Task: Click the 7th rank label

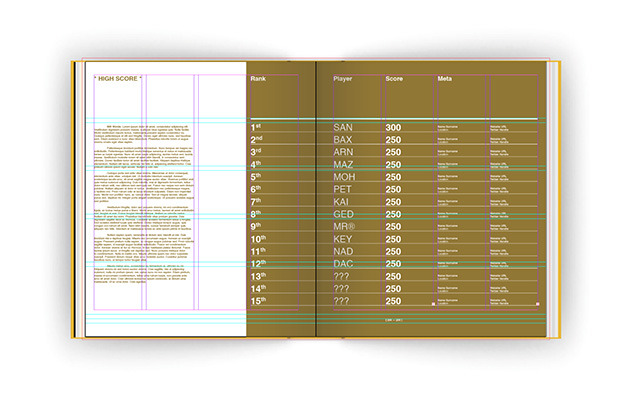Action: (x=256, y=202)
